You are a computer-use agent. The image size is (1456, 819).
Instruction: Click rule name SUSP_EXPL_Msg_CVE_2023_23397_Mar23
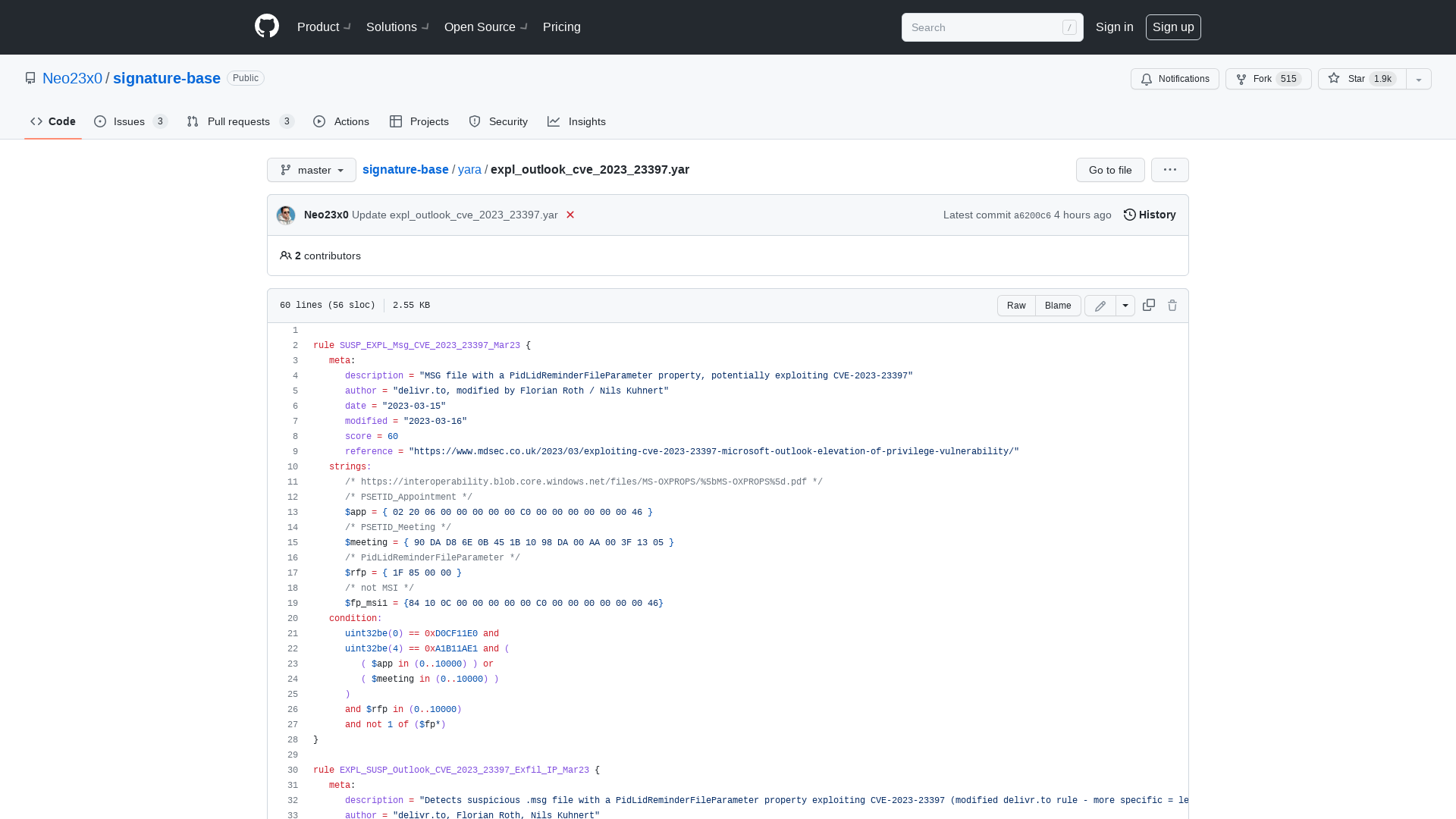[429, 345]
